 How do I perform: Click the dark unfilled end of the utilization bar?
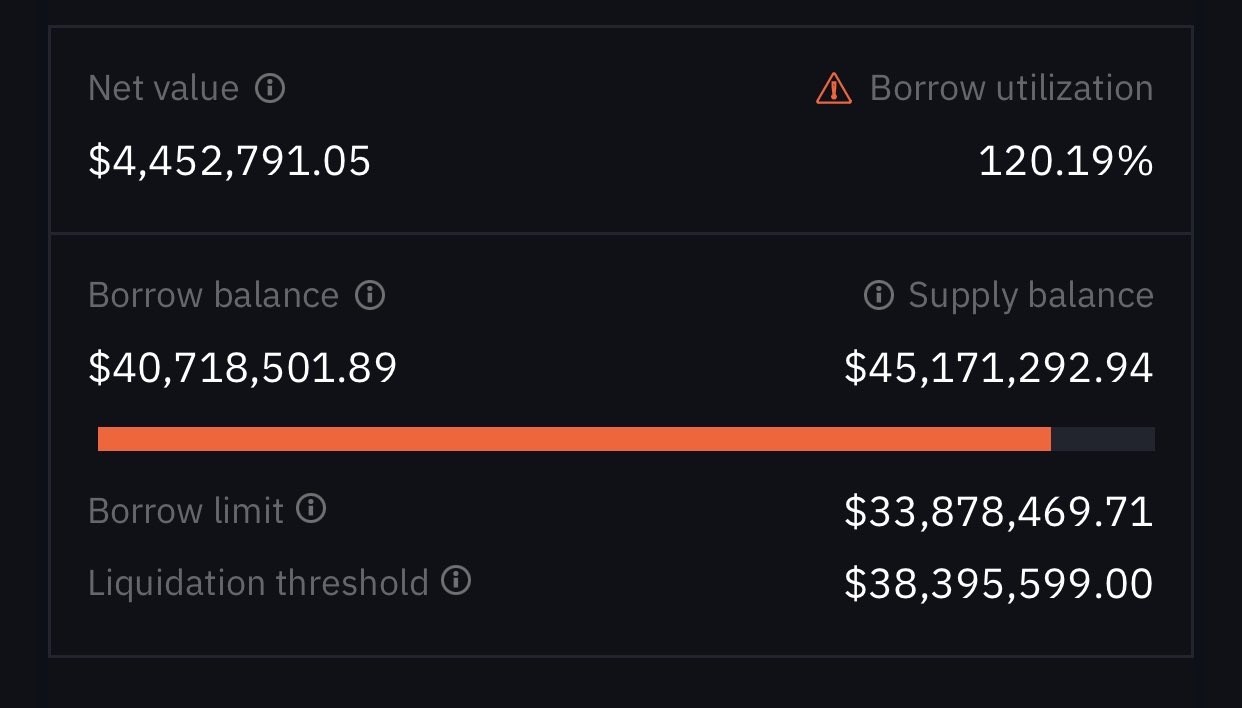[x=1103, y=439]
